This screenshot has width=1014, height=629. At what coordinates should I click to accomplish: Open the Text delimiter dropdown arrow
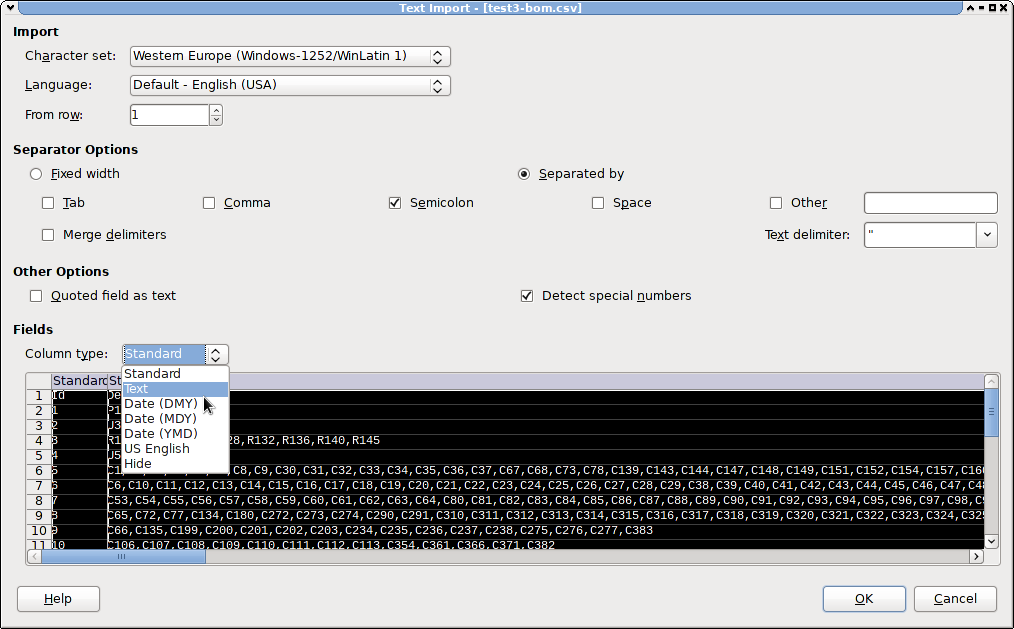[x=987, y=235]
